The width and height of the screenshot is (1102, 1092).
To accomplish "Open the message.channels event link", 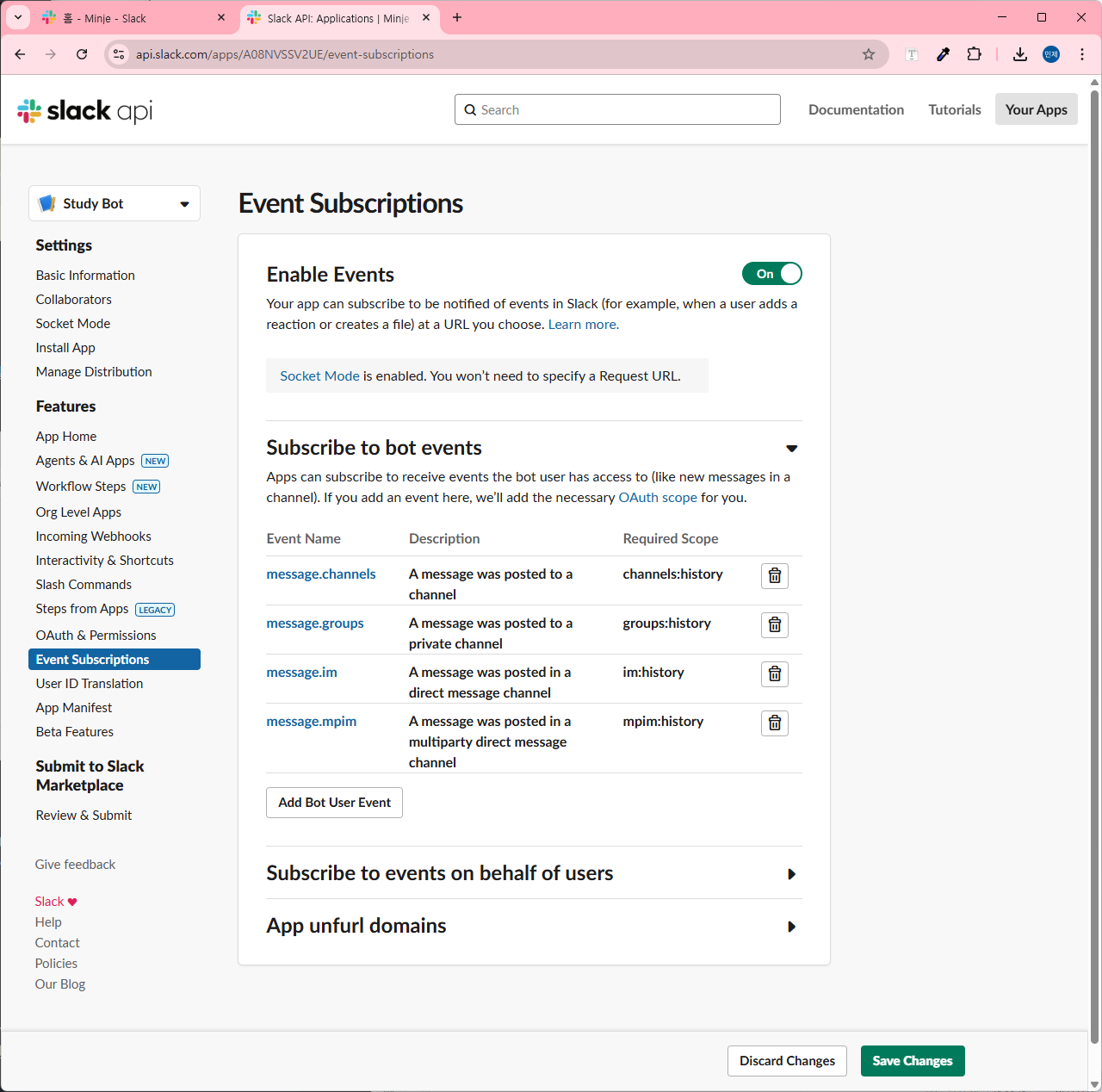I will pyautogui.click(x=321, y=574).
